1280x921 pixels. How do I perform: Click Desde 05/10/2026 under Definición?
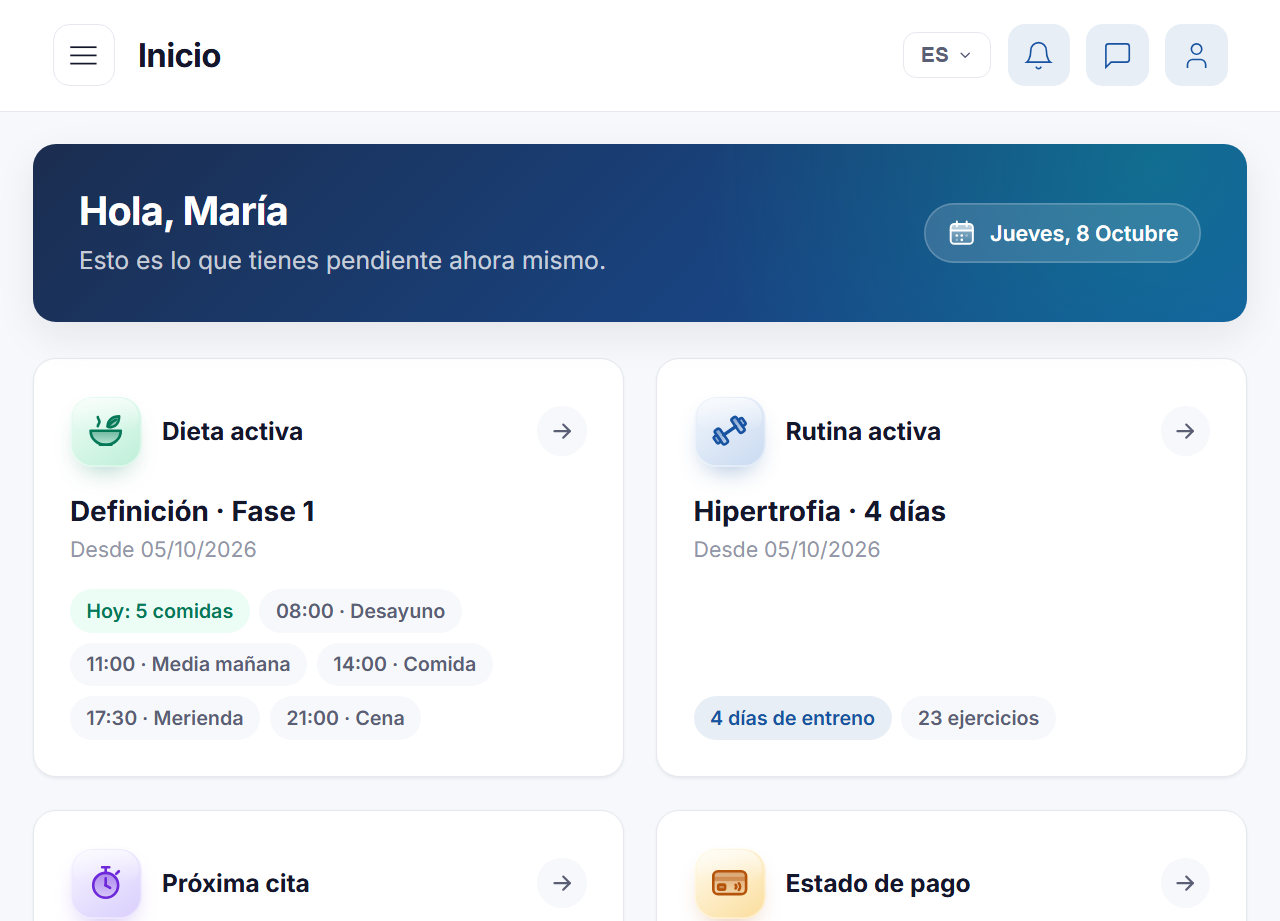click(x=163, y=550)
